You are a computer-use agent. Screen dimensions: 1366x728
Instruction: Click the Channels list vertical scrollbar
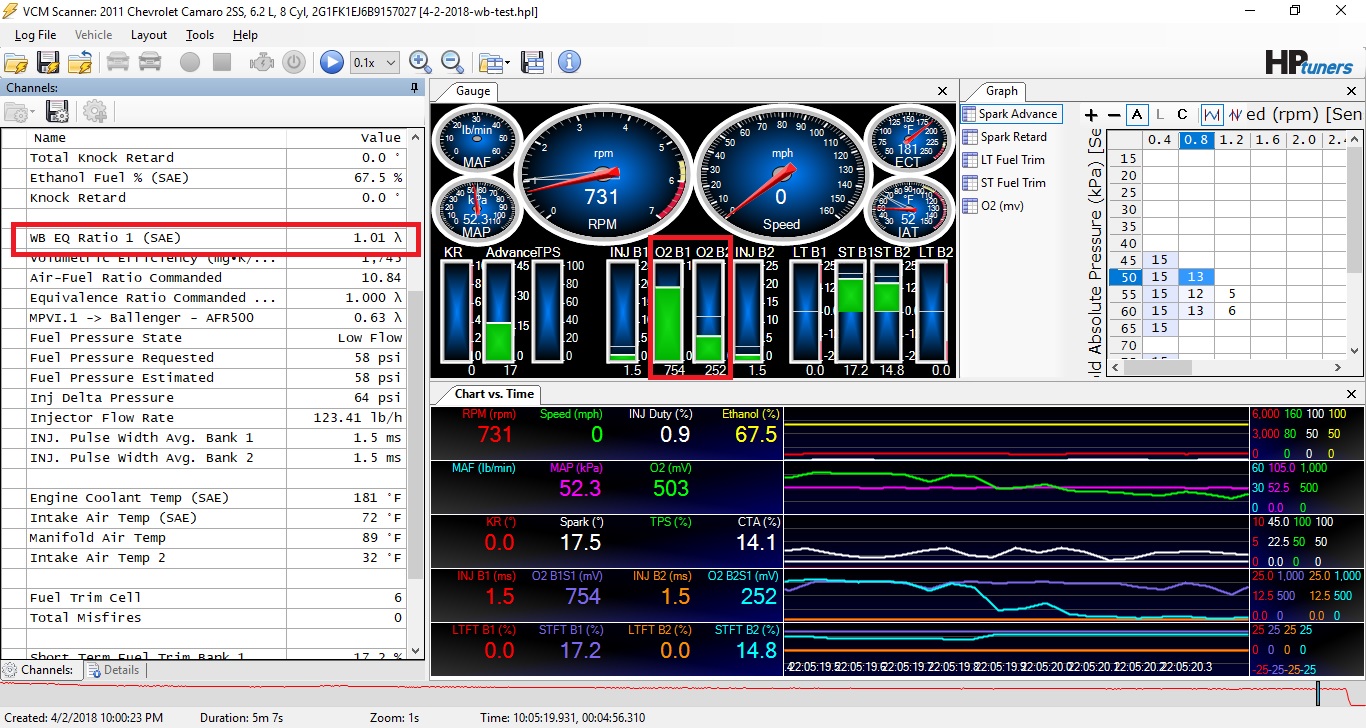tap(415, 395)
